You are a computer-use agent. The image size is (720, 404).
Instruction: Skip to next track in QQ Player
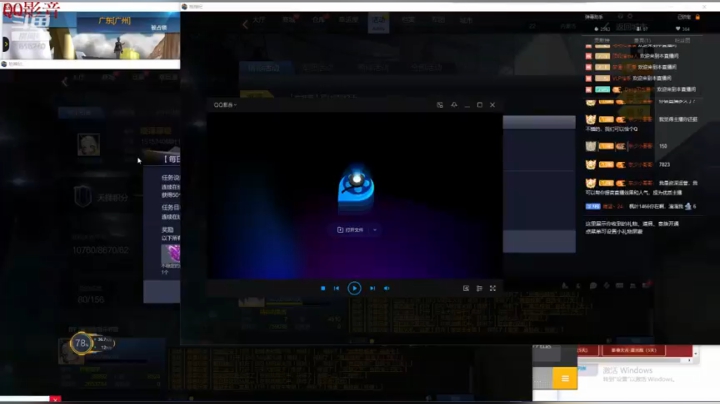372,288
